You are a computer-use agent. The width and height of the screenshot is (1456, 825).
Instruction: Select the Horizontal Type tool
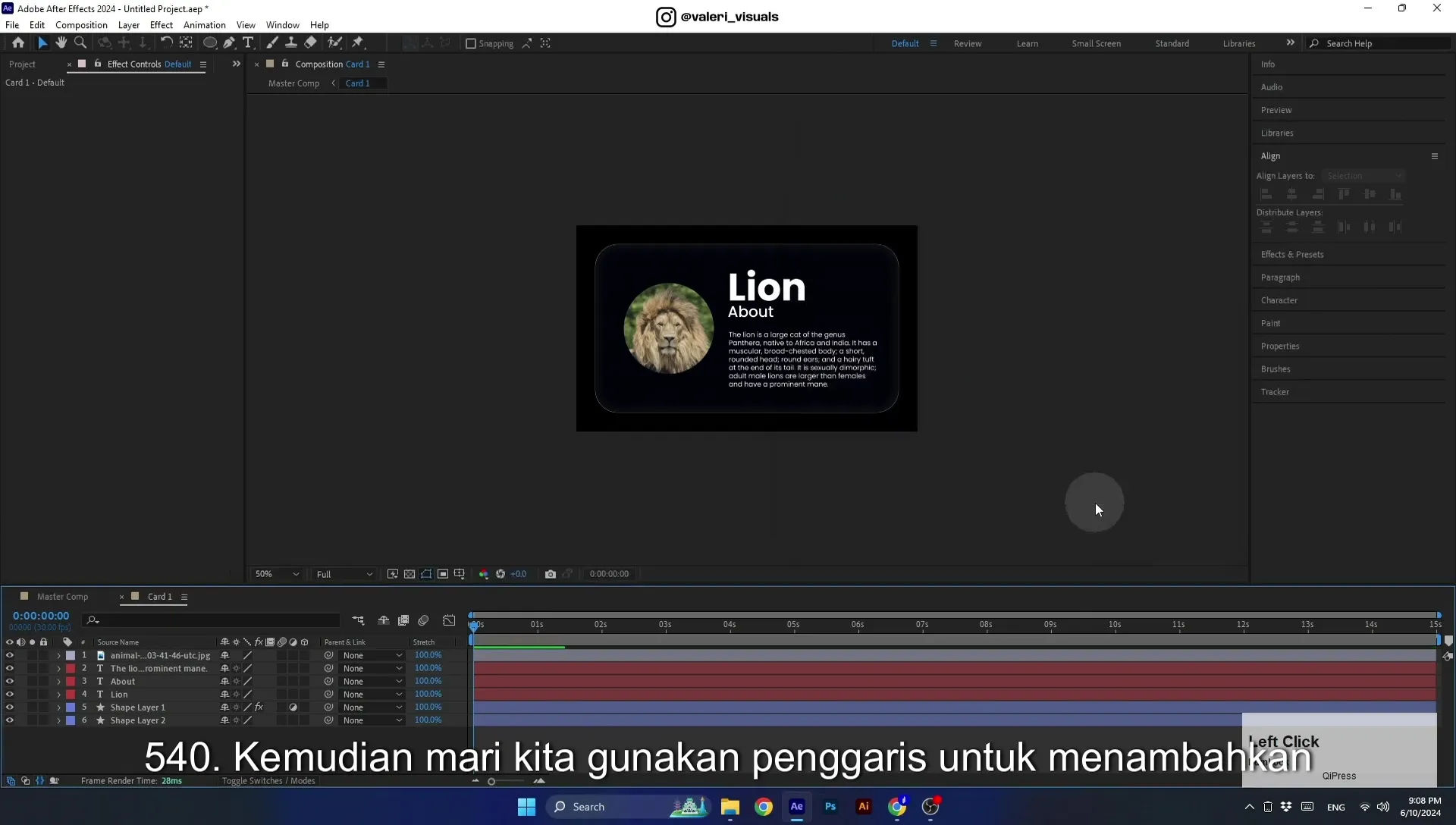(248, 43)
